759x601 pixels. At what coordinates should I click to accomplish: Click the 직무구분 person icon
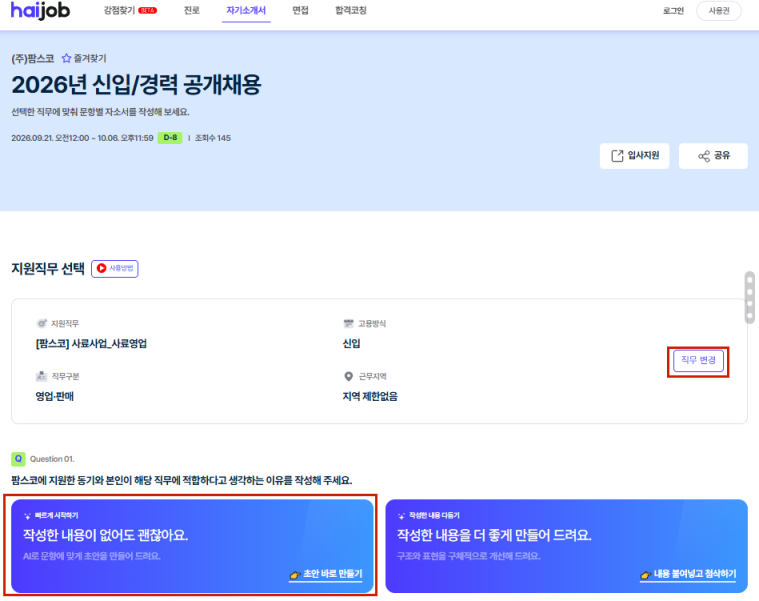[x=42, y=376]
